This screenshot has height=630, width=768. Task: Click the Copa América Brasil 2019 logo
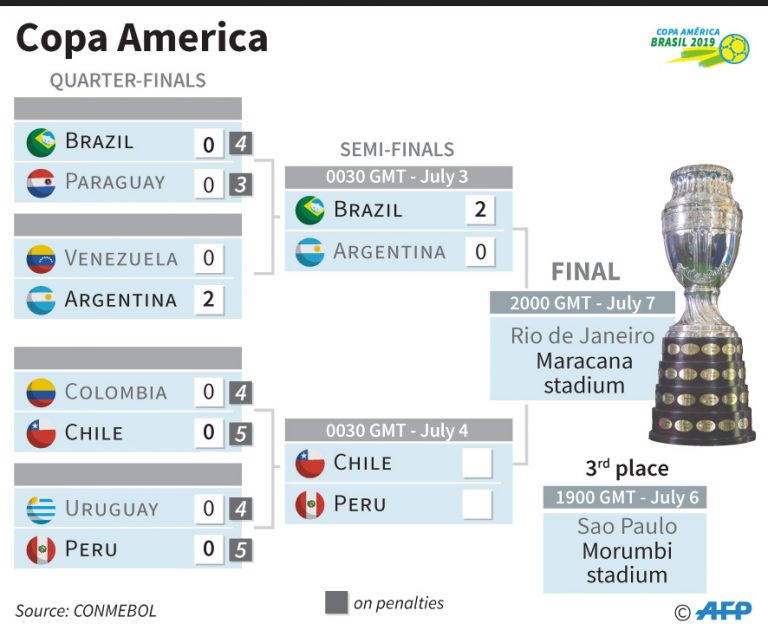point(698,45)
